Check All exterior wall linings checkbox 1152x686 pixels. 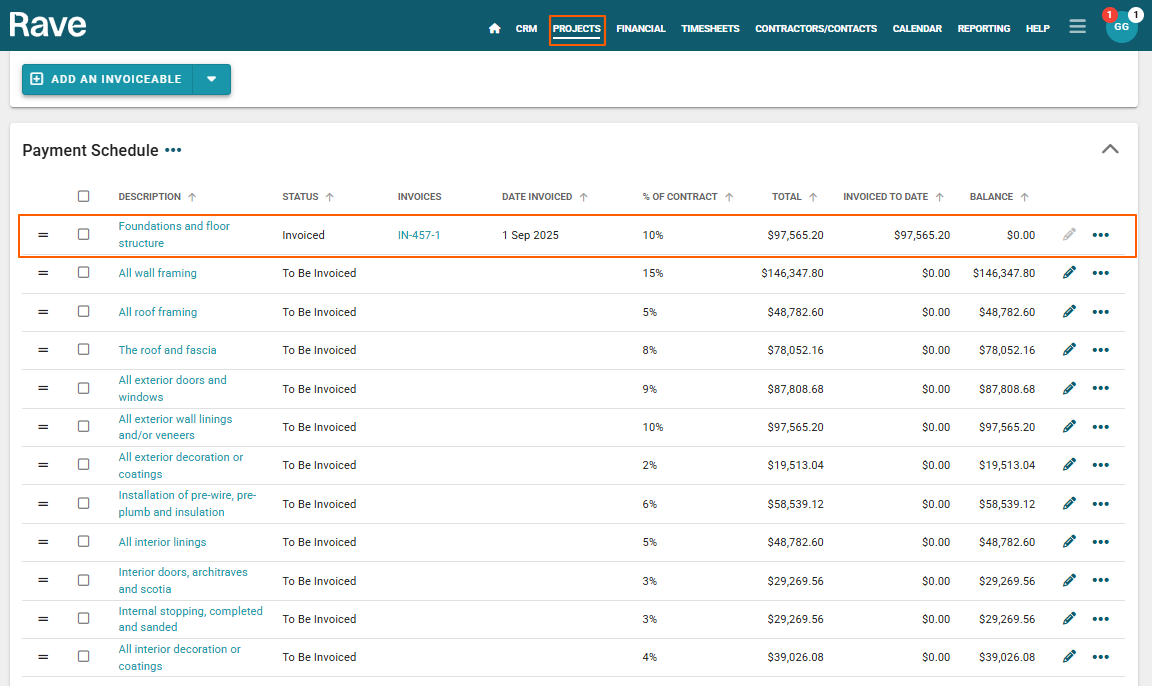[x=84, y=427]
